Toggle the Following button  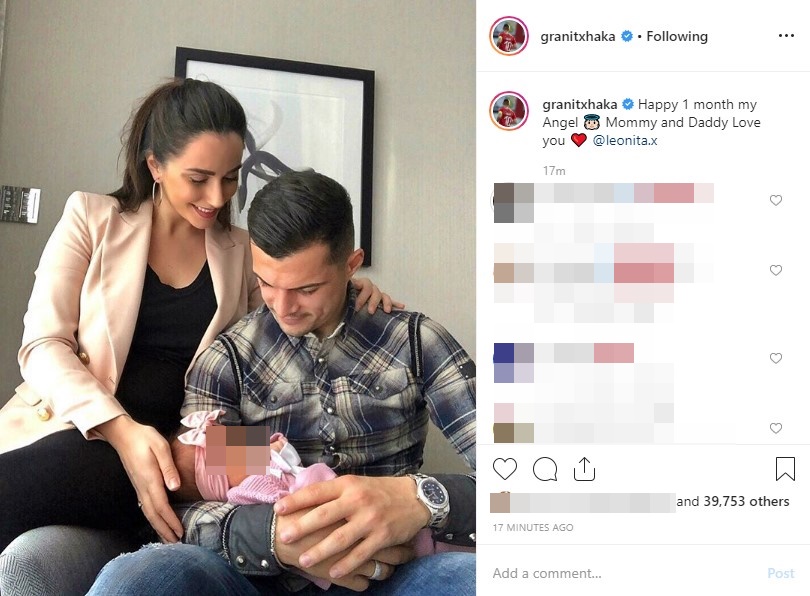point(677,36)
